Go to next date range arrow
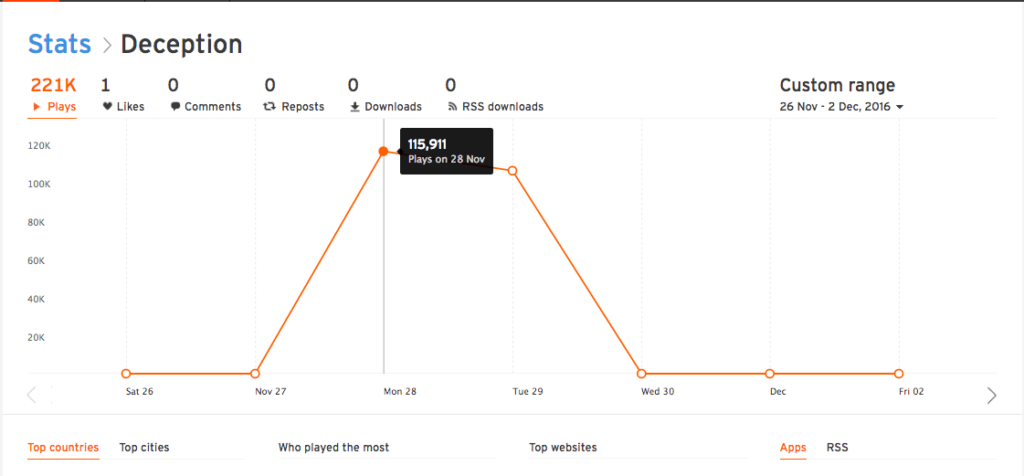The width and height of the screenshot is (1024, 476). 991,395
